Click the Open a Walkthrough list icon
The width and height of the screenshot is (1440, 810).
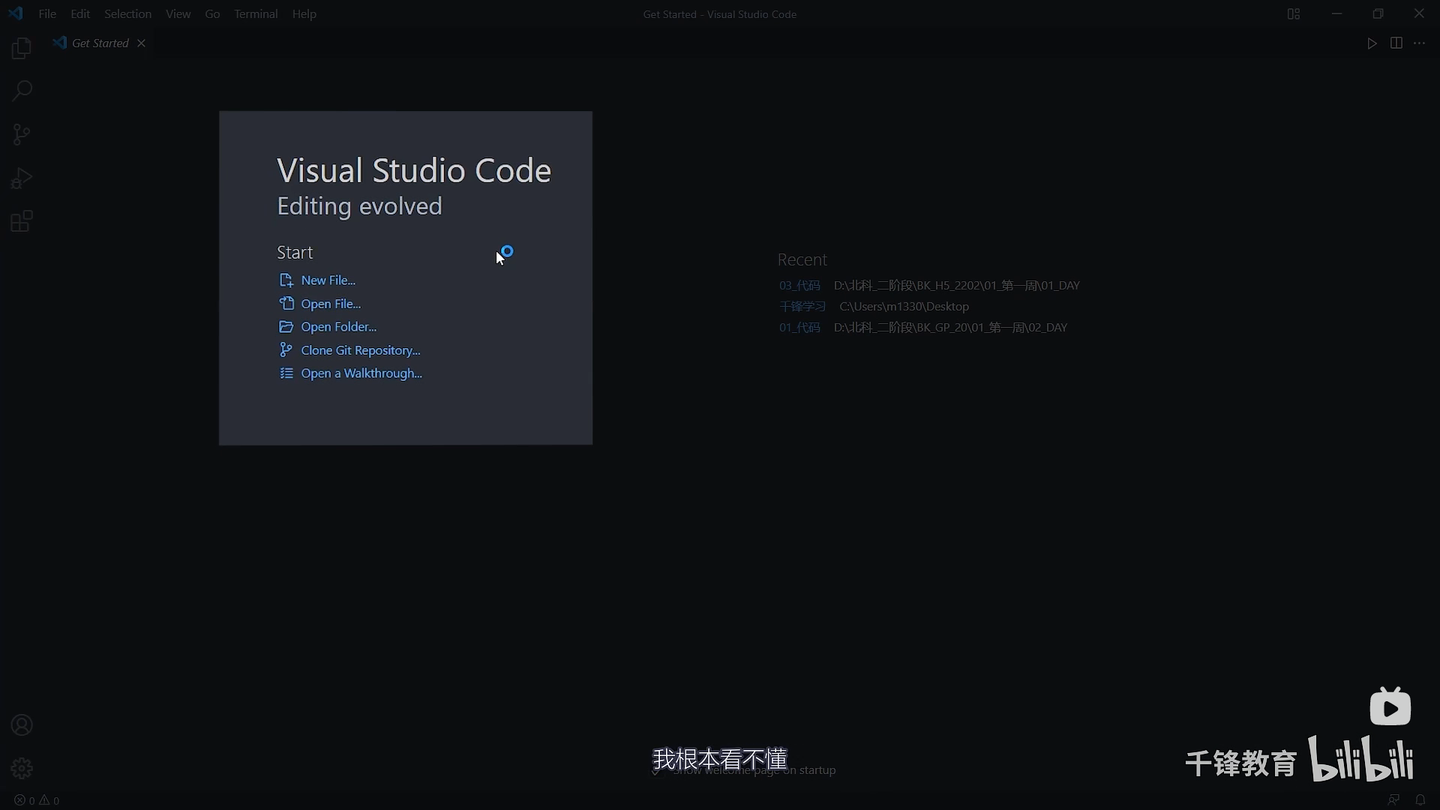coord(286,373)
